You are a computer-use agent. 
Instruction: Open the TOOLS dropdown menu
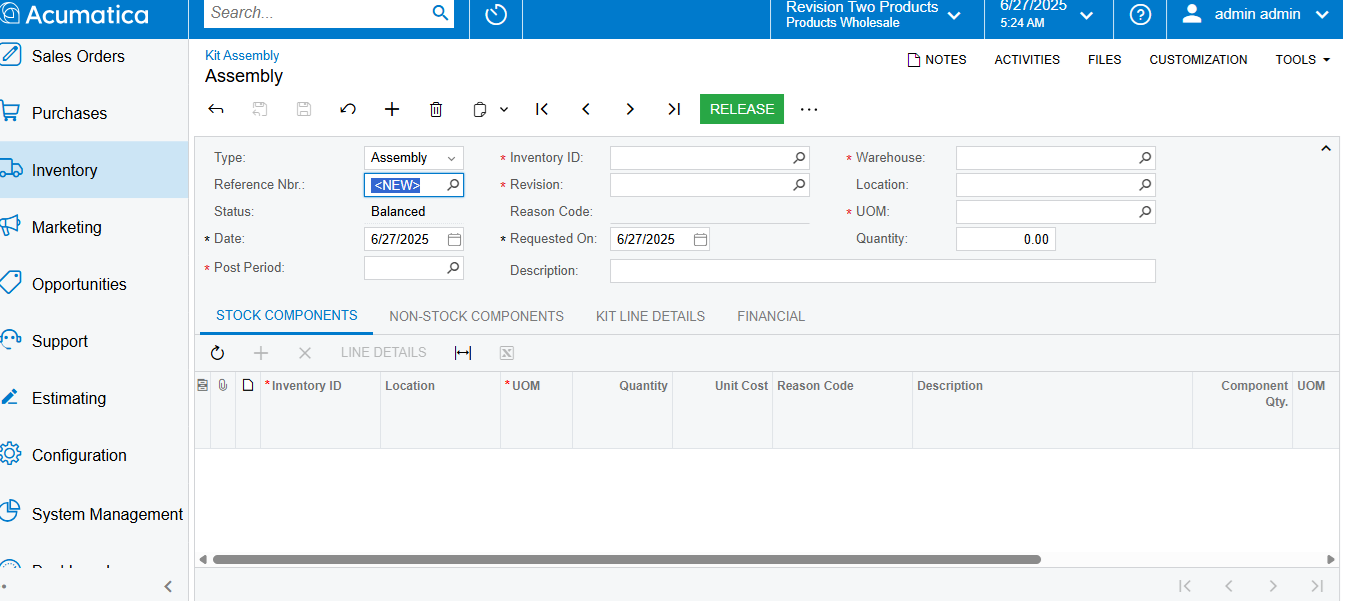pos(1302,60)
